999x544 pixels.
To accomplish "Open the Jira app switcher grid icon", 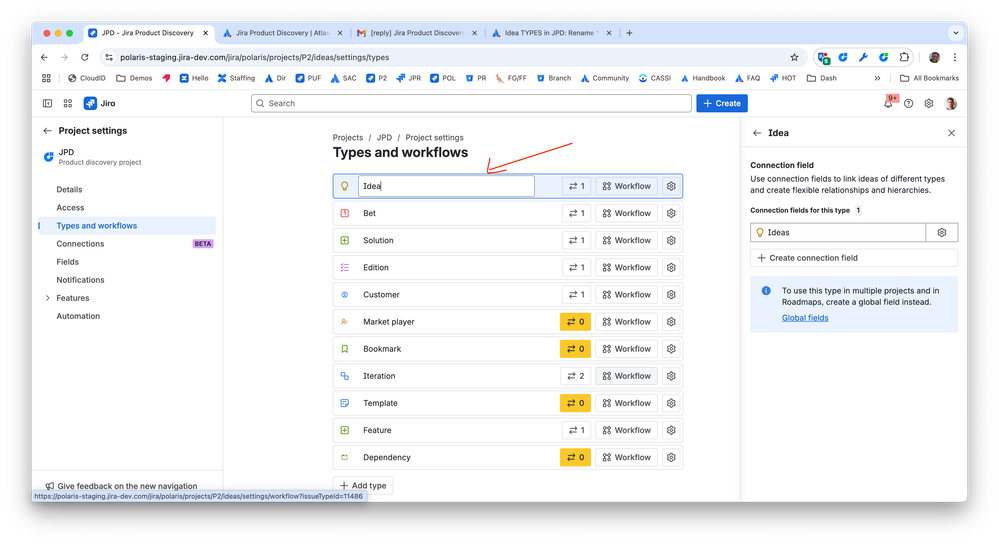I will pos(68,103).
